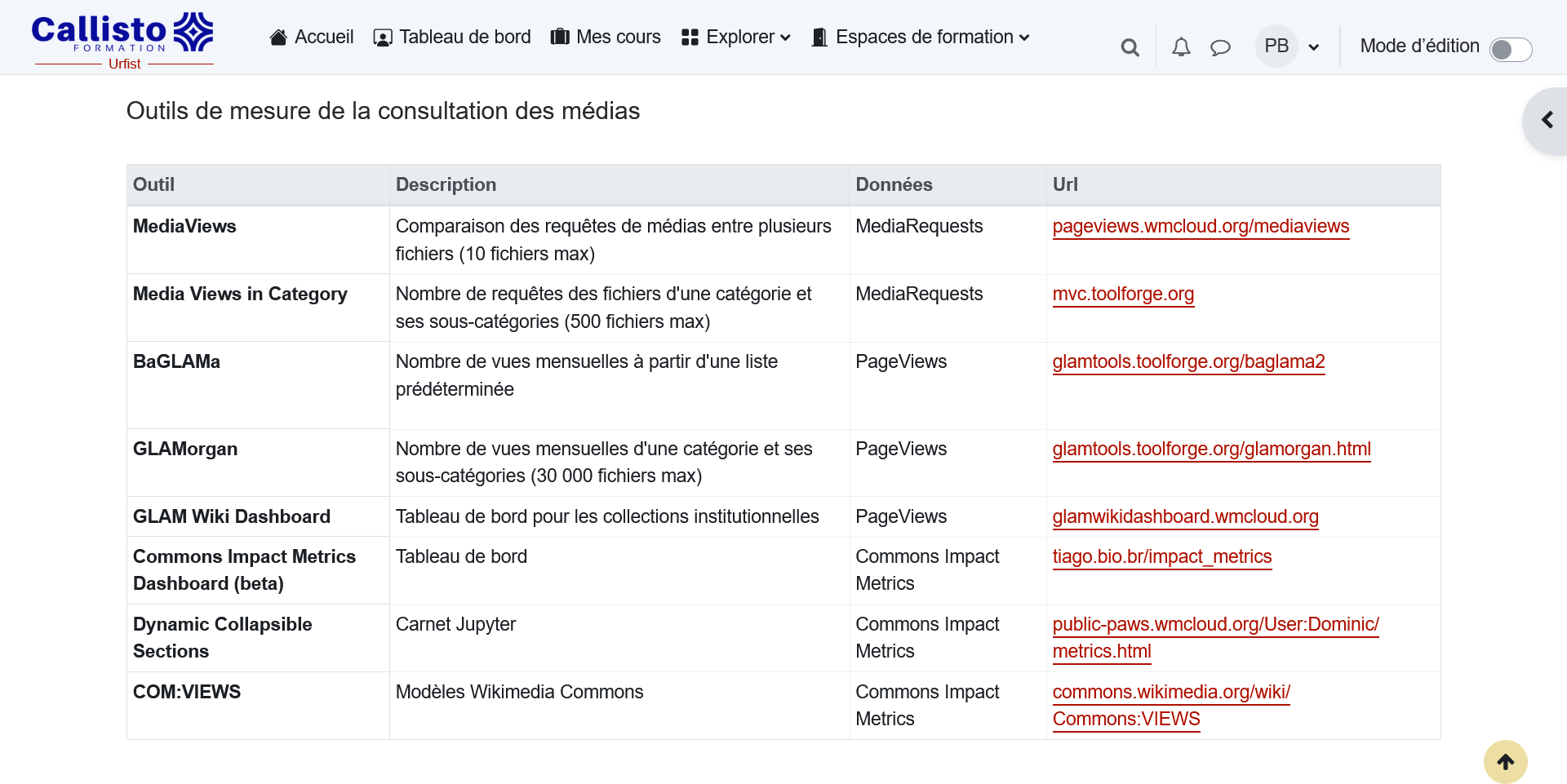Open commons.wikimedia.org Commons:VIEWS link
Viewport: 1567px width, 784px height.
1171,706
